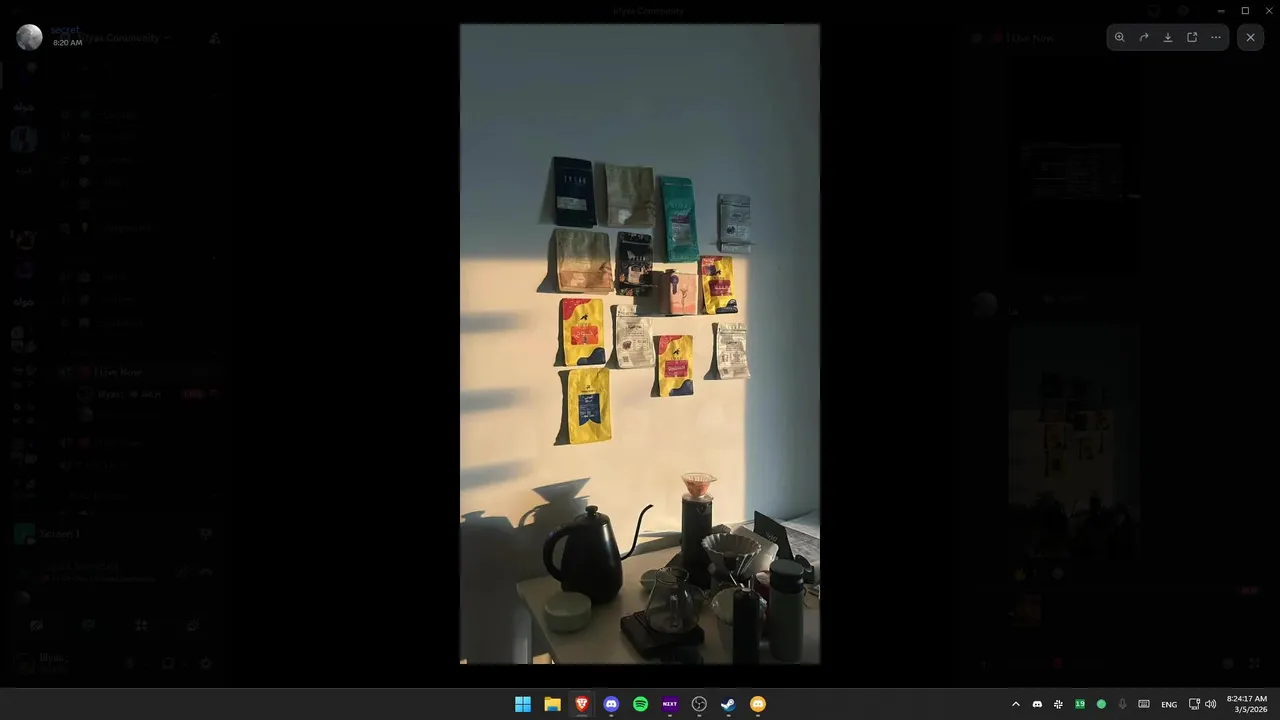The image size is (1280, 720).
Task: Switch to Brave browser in the taskbar
Action: pyautogui.click(x=582, y=704)
